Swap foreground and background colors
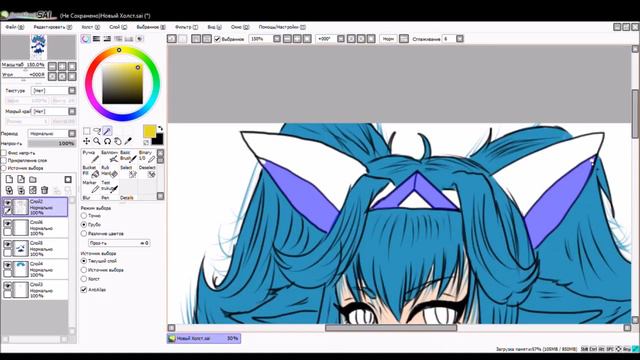 160,128
